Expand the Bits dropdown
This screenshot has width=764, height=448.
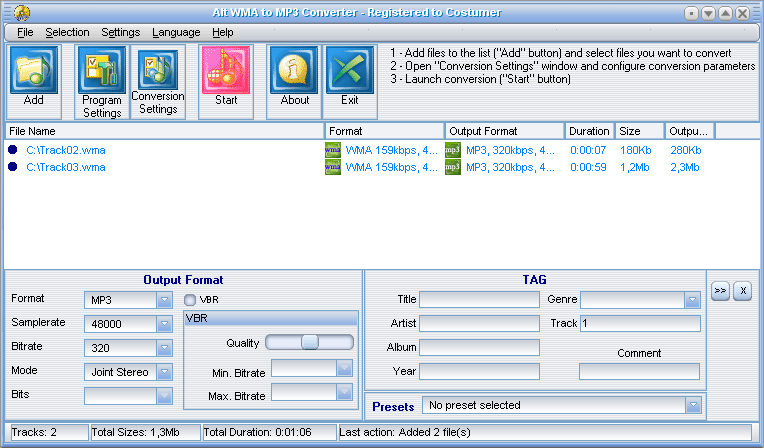click(164, 396)
